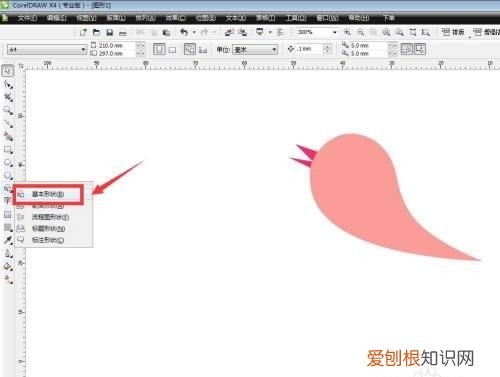The height and width of the screenshot is (377, 500).
Task: Adjust the .1 mm nudge offset stepper
Action: pyautogui.click(x=327, y=49)
